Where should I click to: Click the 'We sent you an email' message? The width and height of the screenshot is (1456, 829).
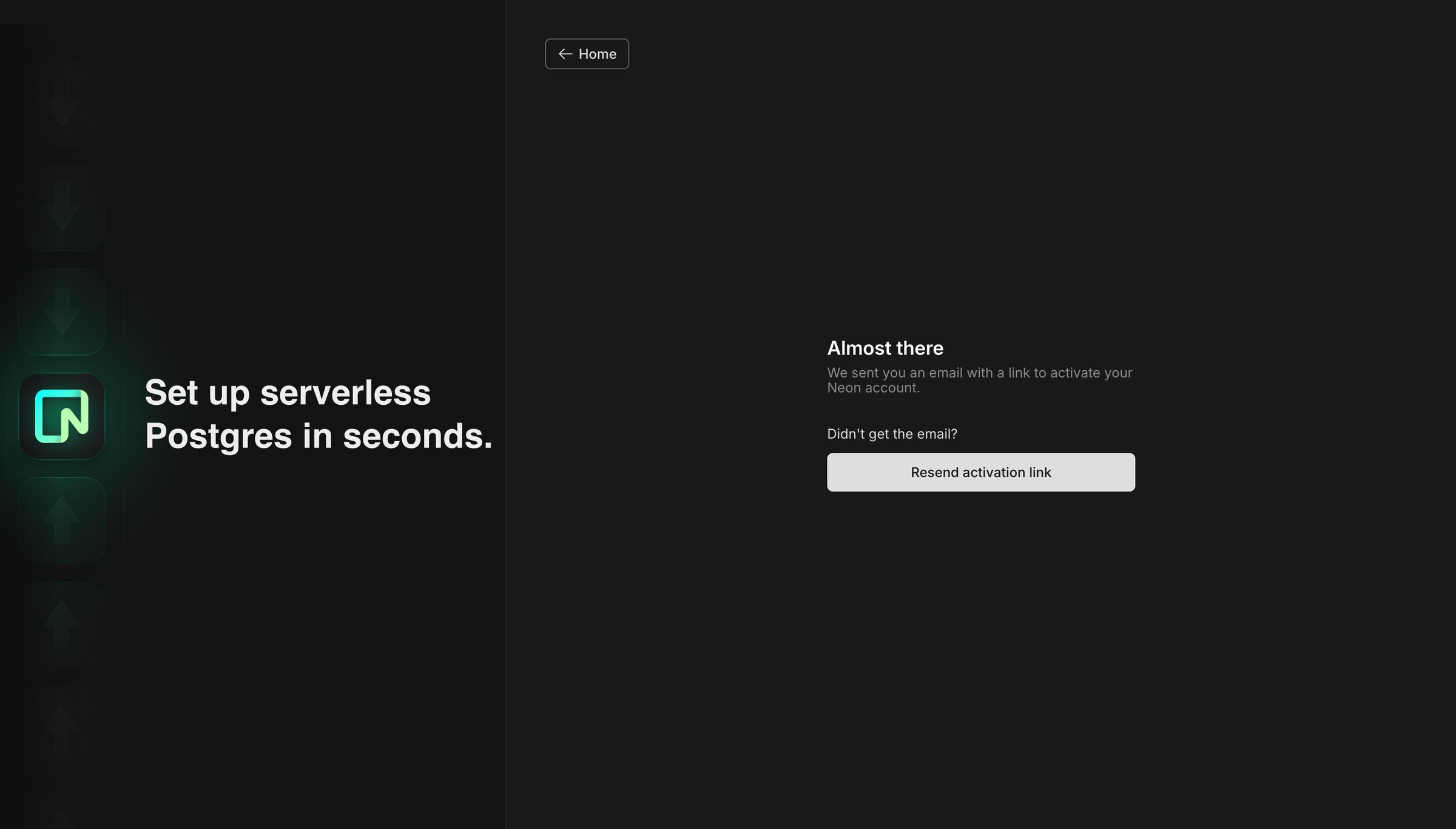point(980,380)
